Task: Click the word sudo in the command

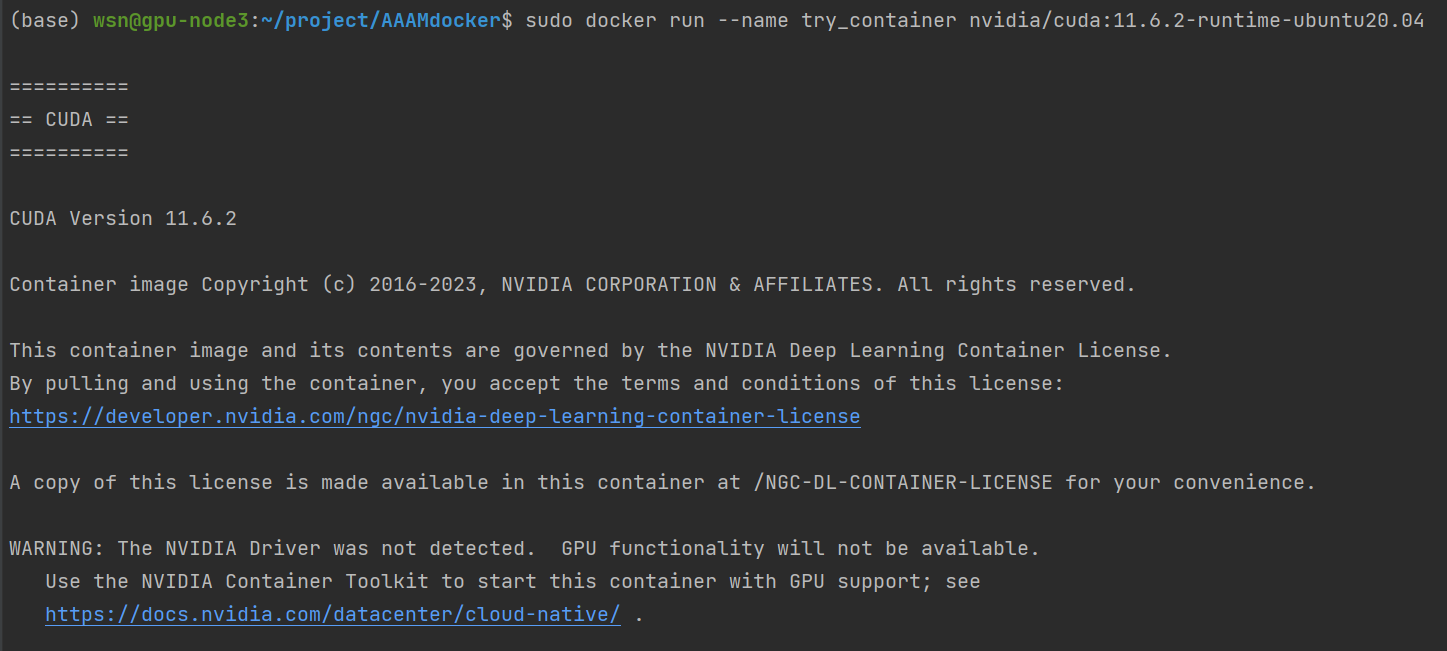Action: click(x=548, y=20)
